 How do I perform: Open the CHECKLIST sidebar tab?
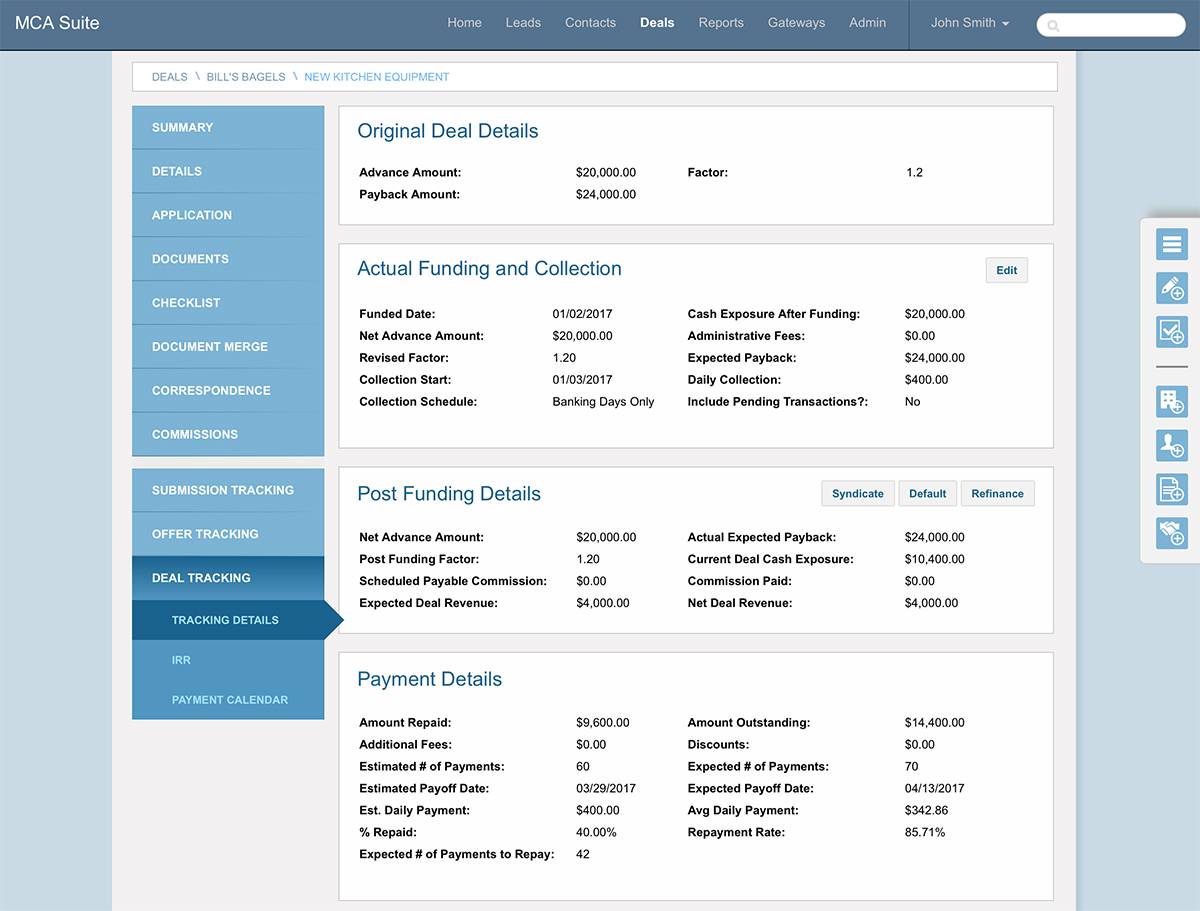pos(228,303)
